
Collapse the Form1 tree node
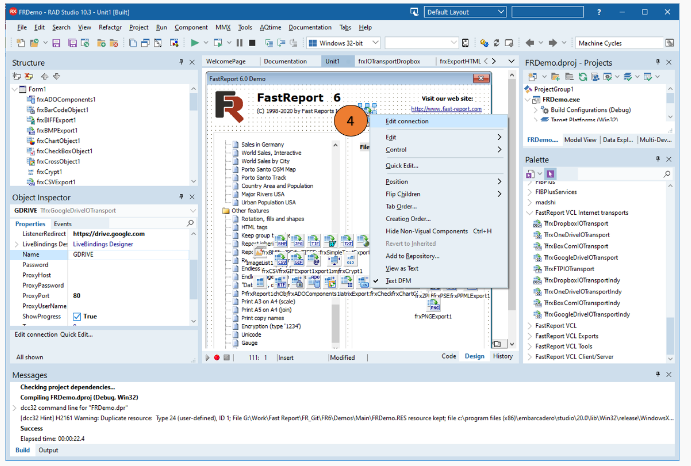(x=15, y=89)
